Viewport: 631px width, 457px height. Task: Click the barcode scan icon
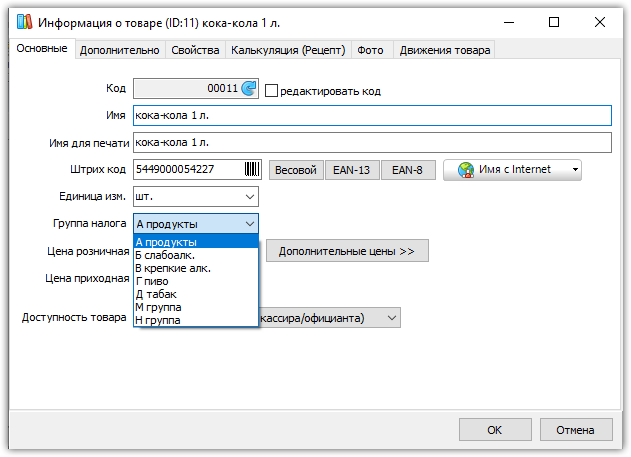[252, 169]
